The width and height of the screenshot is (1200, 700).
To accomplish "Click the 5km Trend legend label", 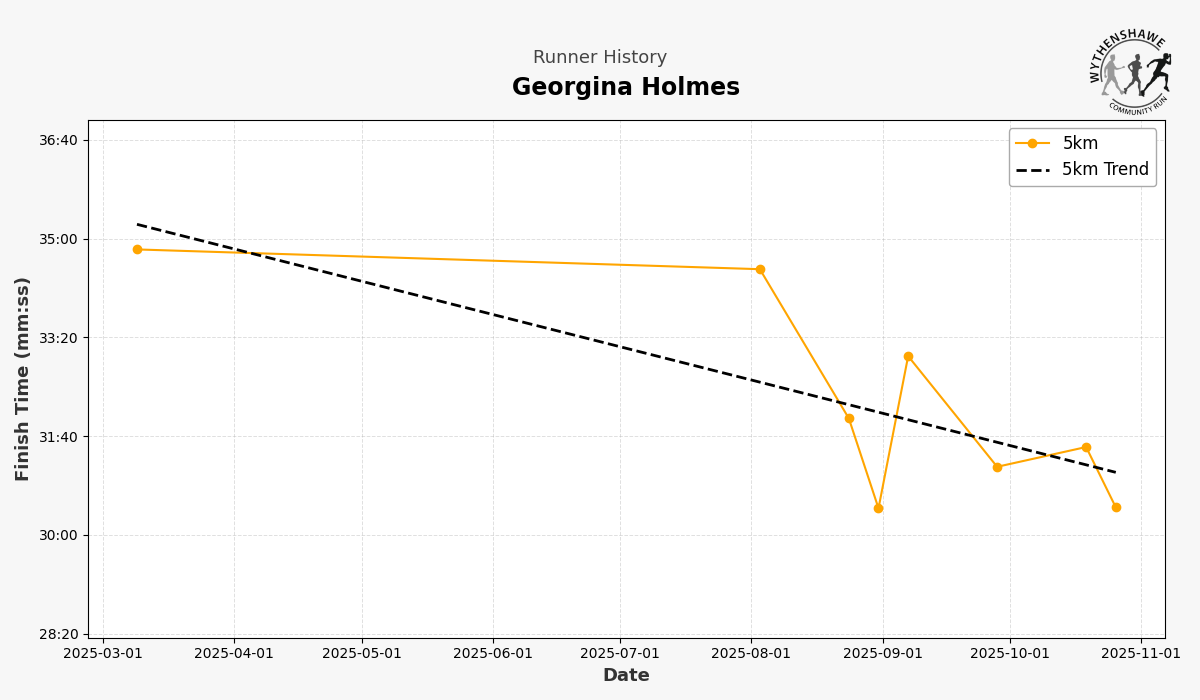I will (x=1105, y=170).
